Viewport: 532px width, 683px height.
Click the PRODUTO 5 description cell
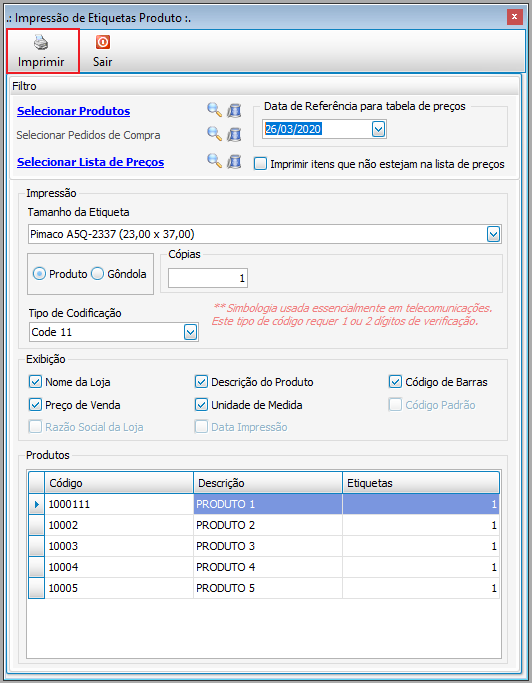coord(268,588)
